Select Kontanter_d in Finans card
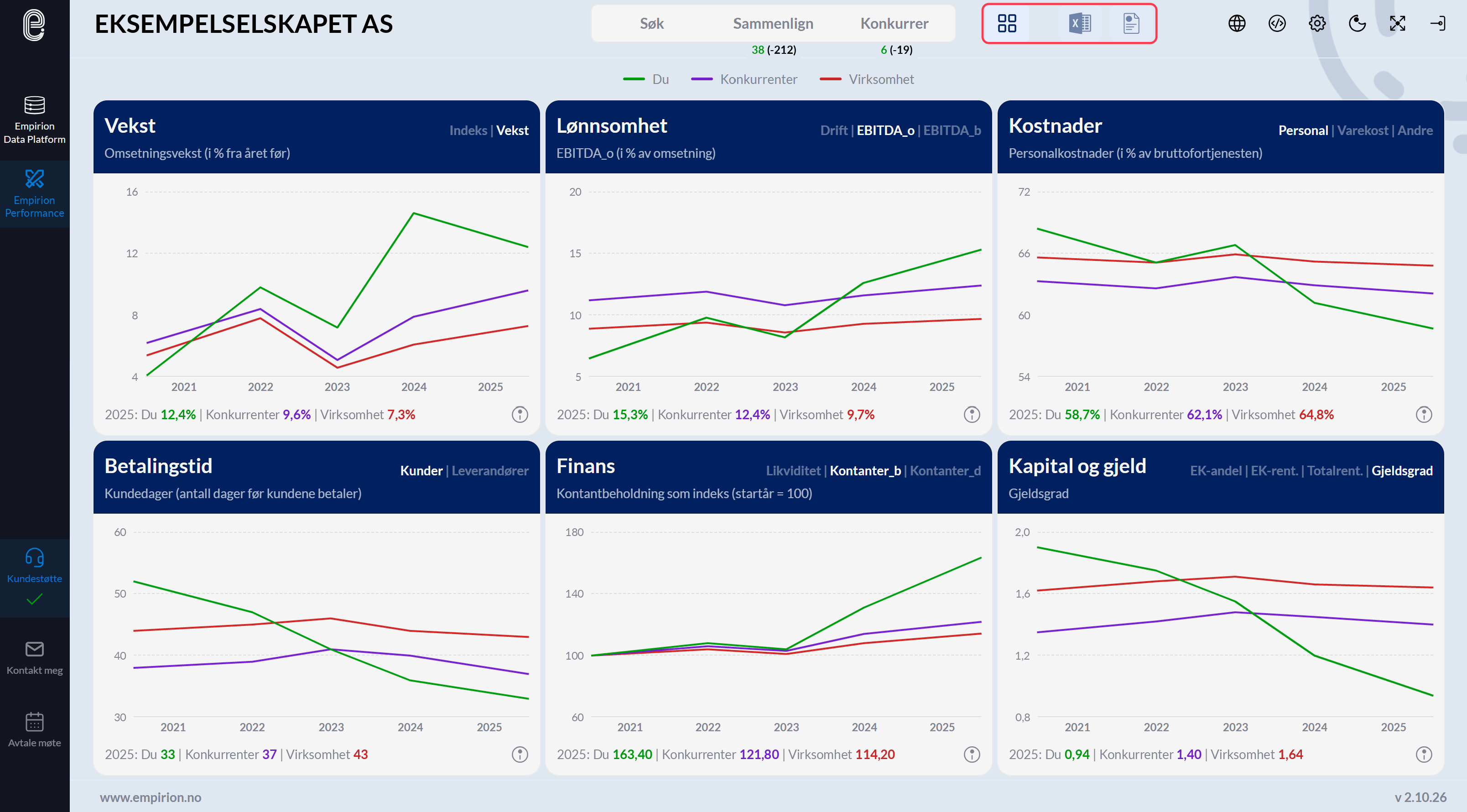The height and width of the screenshot is (812, 1467). (x=945, y=471)
